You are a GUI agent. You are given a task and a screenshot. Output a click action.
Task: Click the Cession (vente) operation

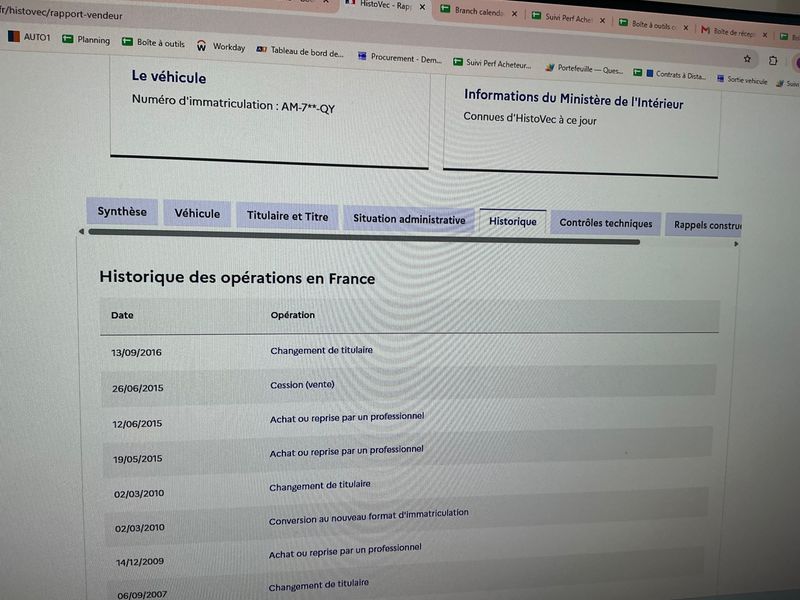coord(302,384)
